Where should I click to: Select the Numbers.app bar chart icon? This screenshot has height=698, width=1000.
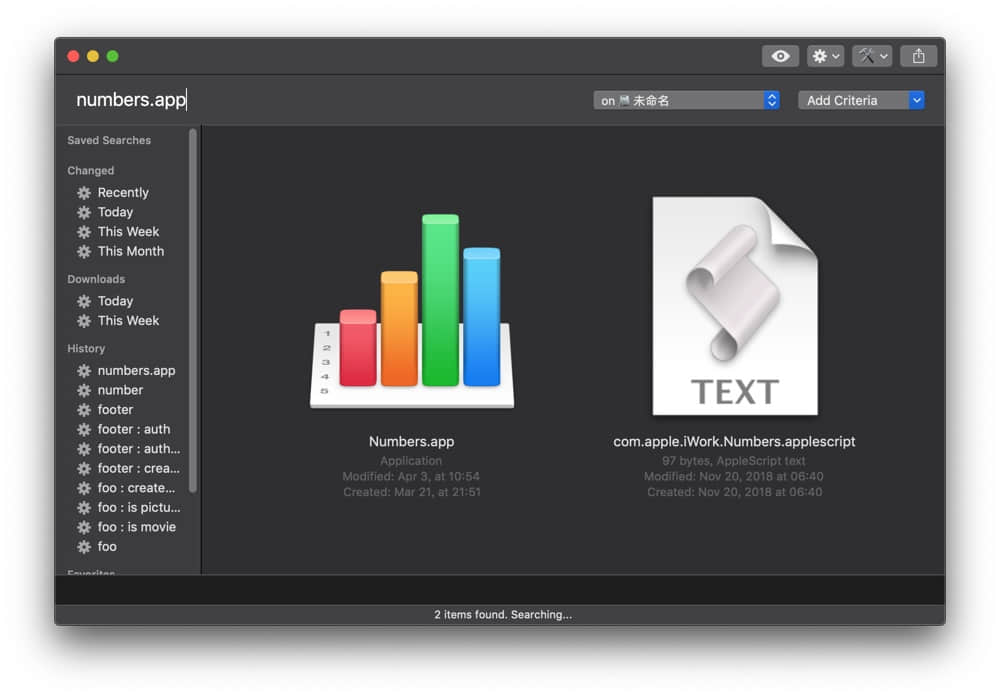tap(411, 310)
